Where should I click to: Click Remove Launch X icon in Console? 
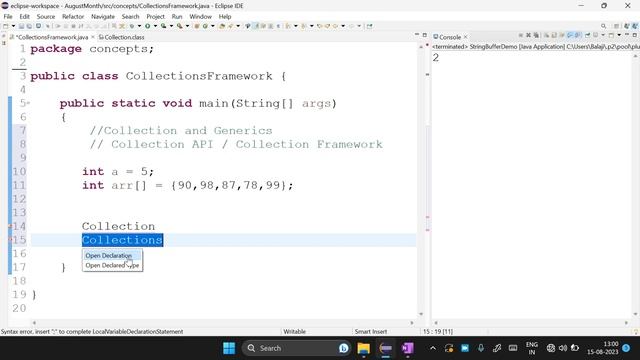529,36
